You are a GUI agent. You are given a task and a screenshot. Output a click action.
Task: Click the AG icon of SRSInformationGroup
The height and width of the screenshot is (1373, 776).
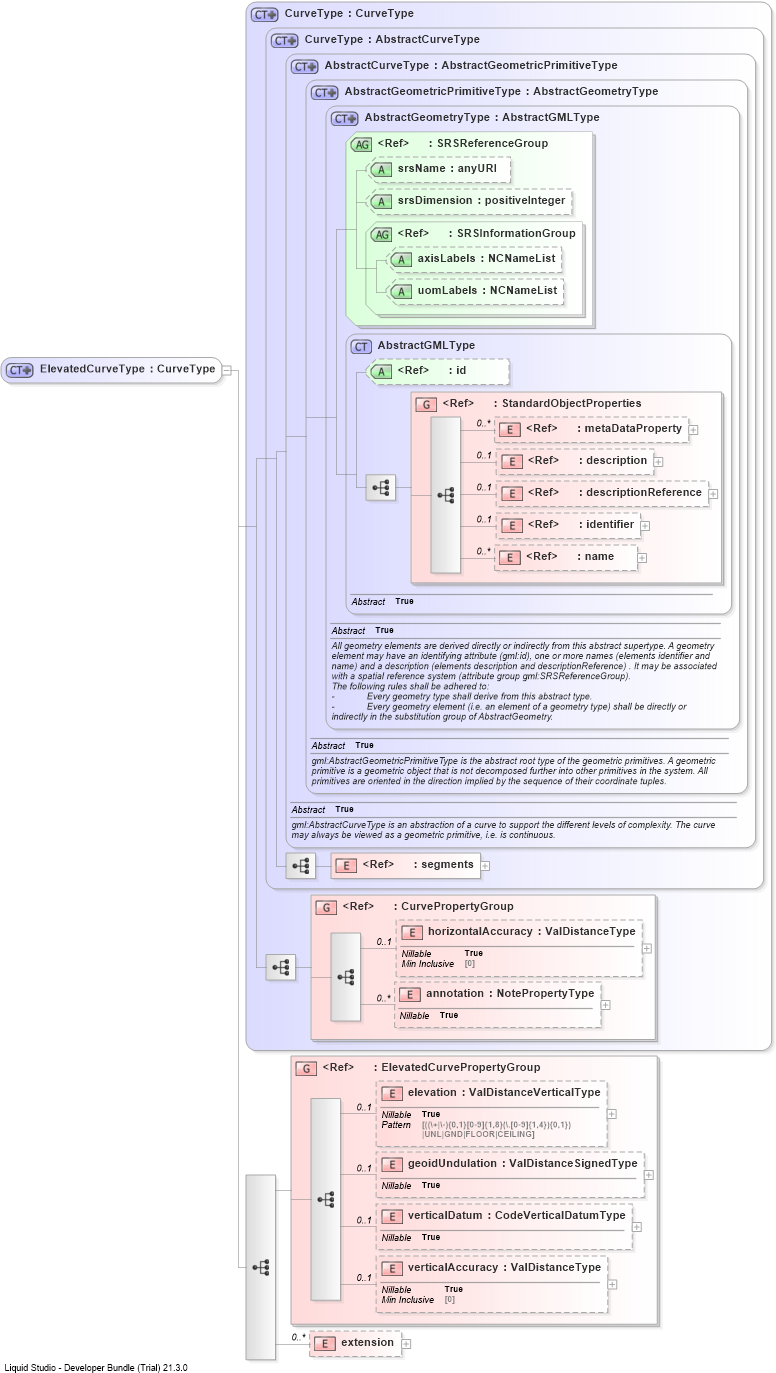[382, 234]
